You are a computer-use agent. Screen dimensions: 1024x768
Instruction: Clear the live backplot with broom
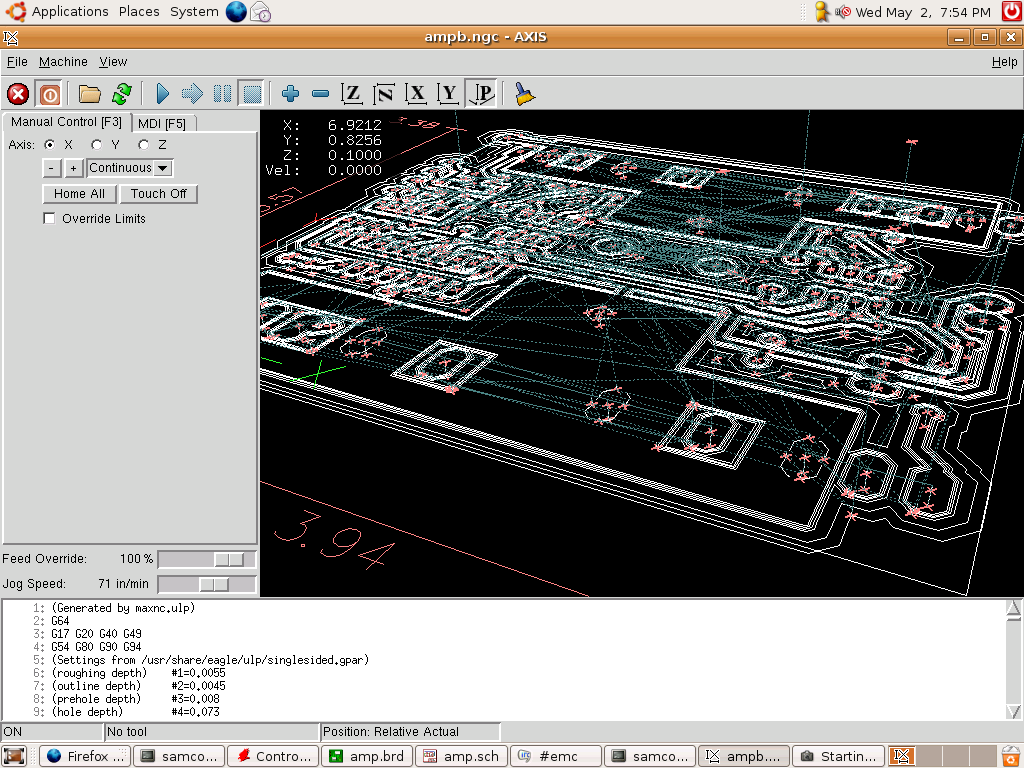point(524,94)
